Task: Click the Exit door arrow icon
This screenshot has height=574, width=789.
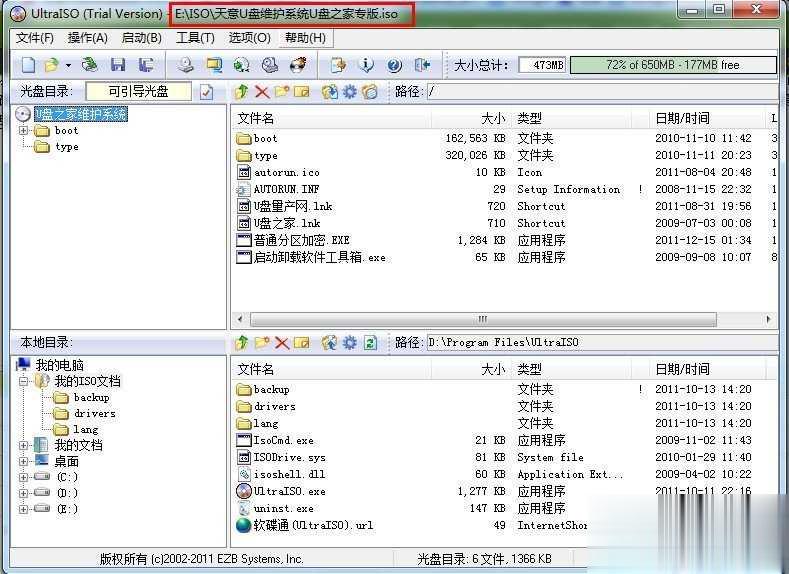Action: point(422,65)
